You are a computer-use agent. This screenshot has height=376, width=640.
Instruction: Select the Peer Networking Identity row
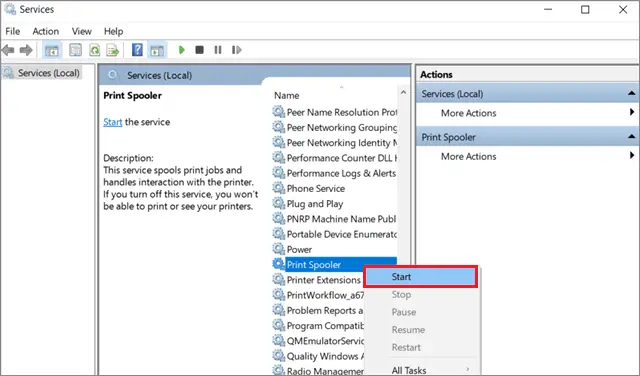(335, 142)
